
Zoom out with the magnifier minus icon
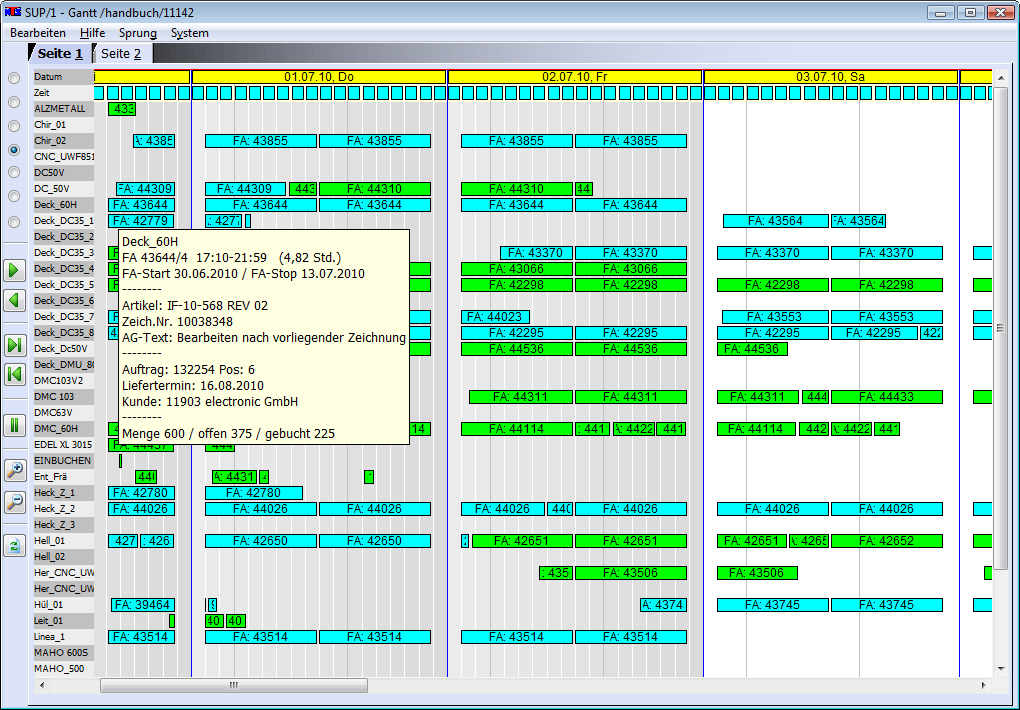click(x=14, y=501)
